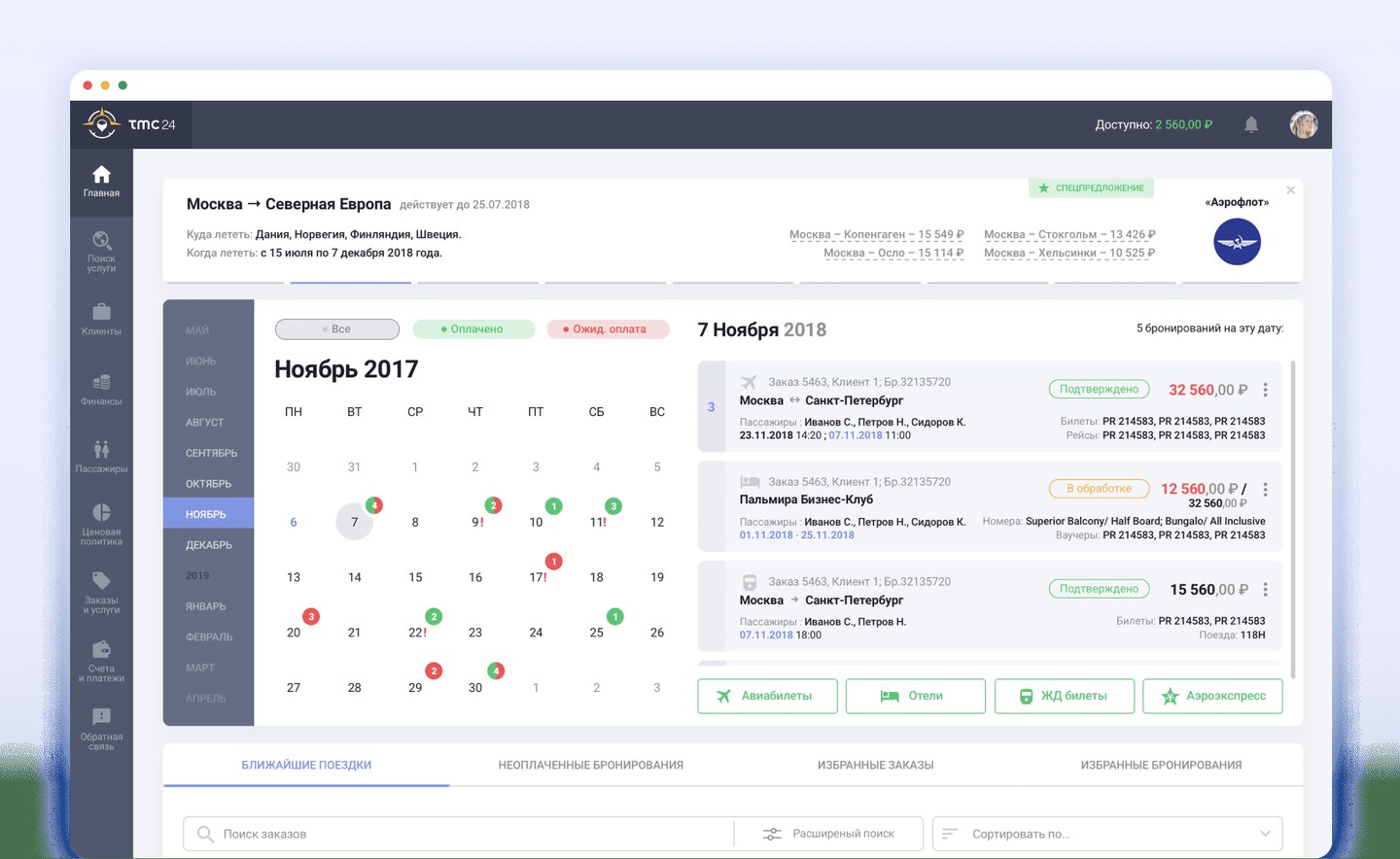Open the Главная home sidebar icon
This screenshot has width=1400, height=859.
click(101, 181)
